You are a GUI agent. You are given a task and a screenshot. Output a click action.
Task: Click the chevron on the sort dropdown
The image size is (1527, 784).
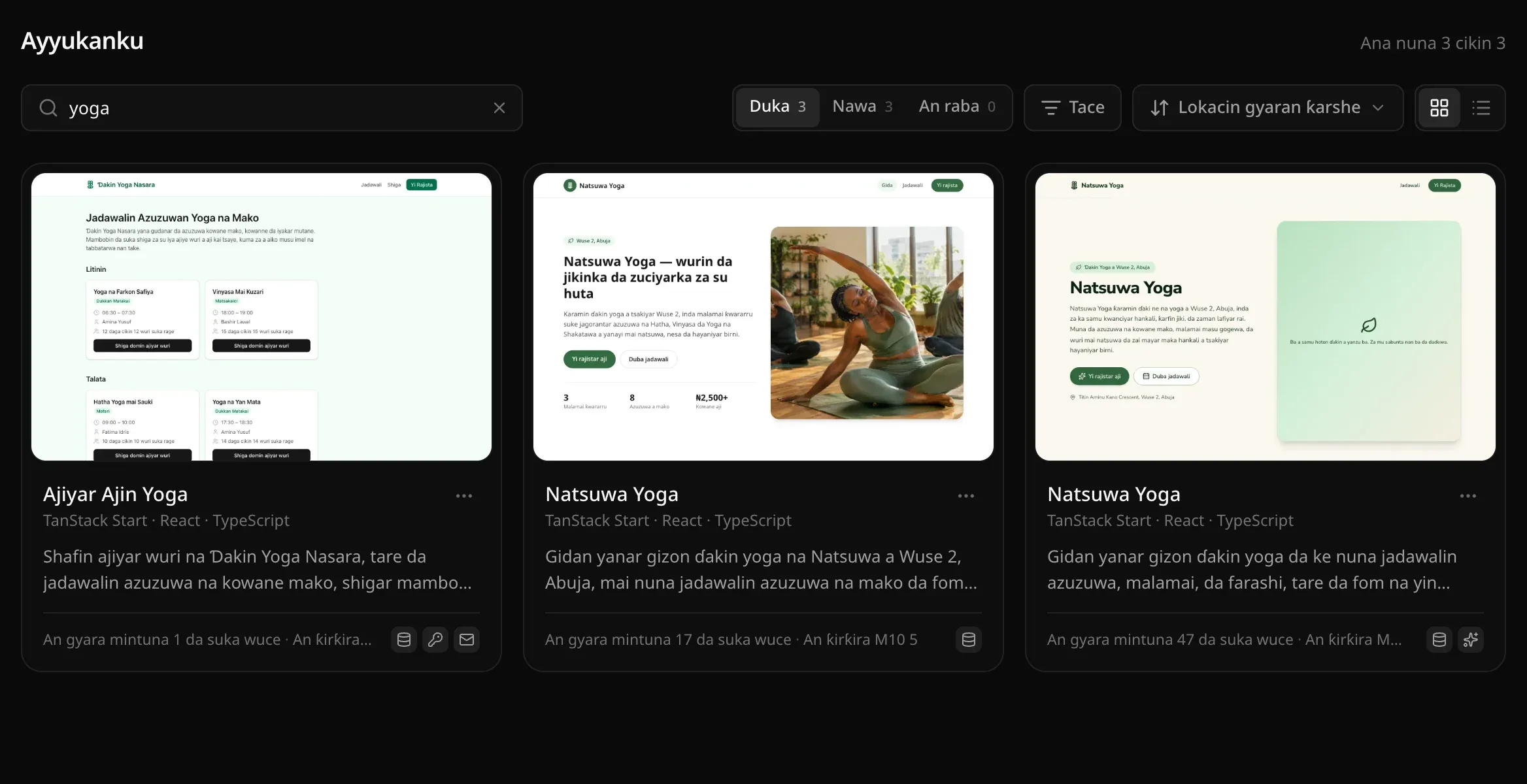(x=1378, y=108)
